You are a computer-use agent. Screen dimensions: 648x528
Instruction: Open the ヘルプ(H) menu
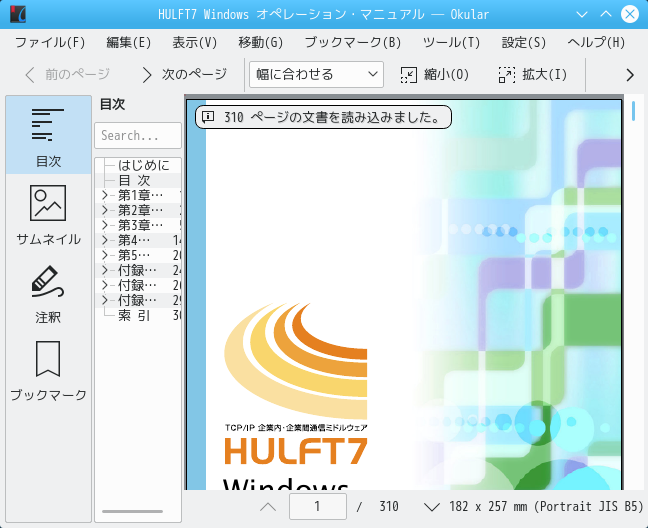[596, 42]
